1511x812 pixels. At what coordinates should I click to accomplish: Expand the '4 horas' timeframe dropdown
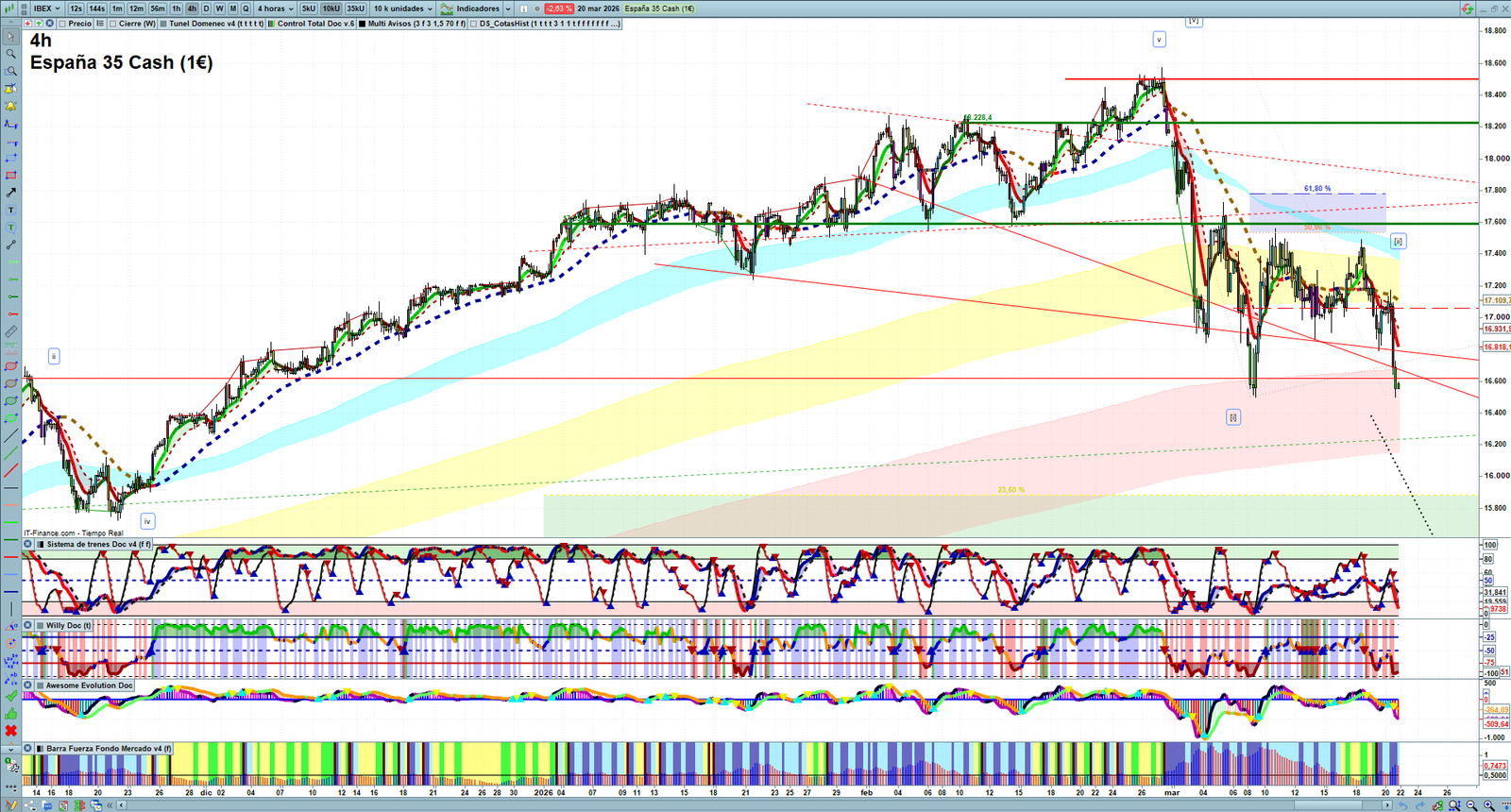click(x=276, y=8)
